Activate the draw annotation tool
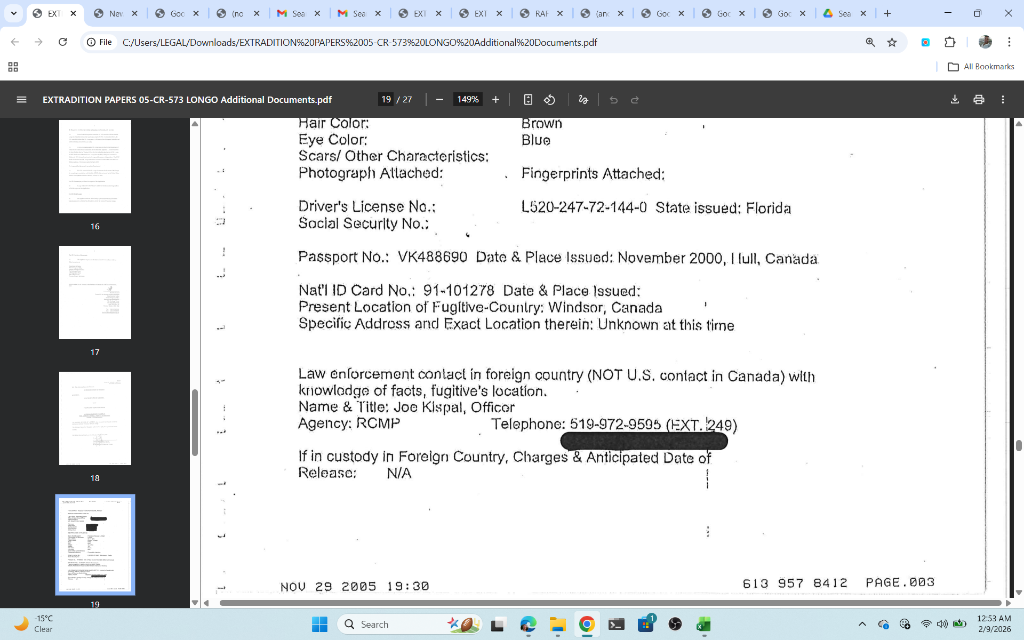This screenshot has width=1024, height=640. point(583,100)
